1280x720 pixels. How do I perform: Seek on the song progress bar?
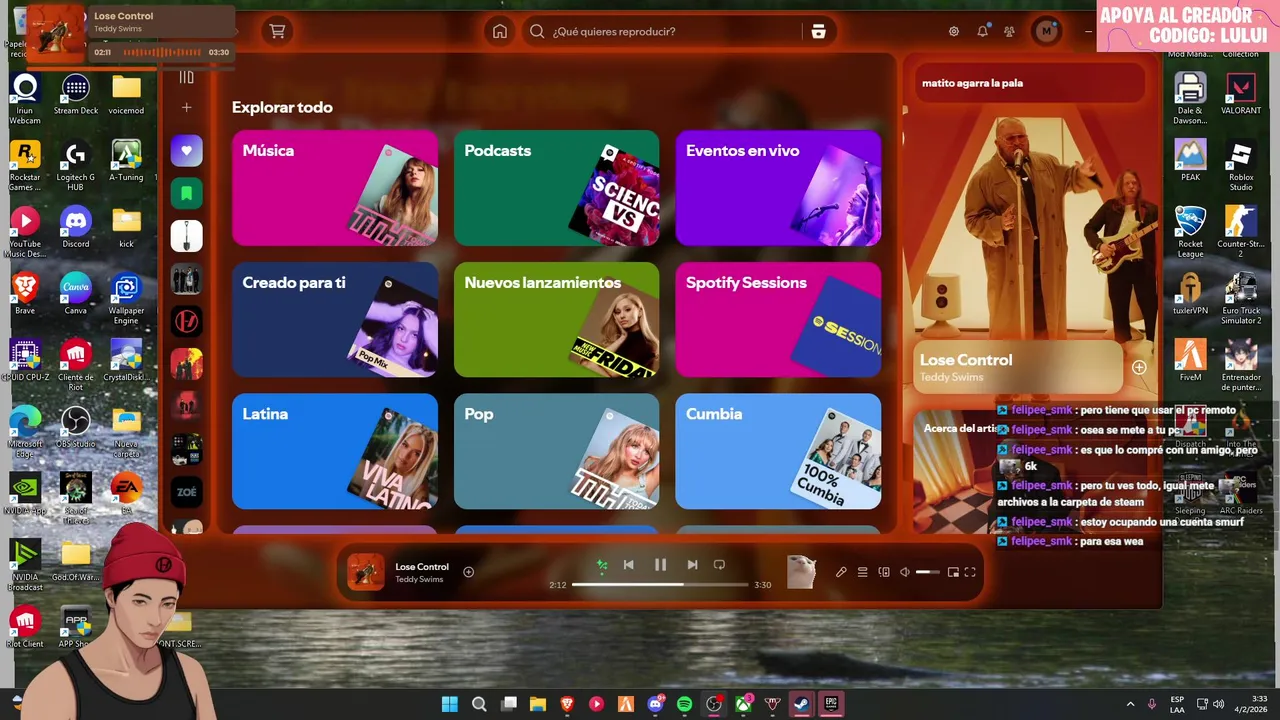coord(660,584)
